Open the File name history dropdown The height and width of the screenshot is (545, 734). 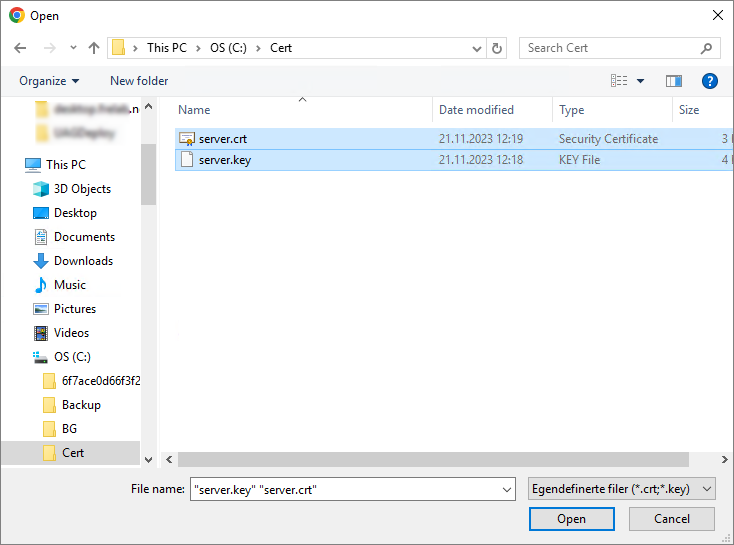[x=506, y=489]
